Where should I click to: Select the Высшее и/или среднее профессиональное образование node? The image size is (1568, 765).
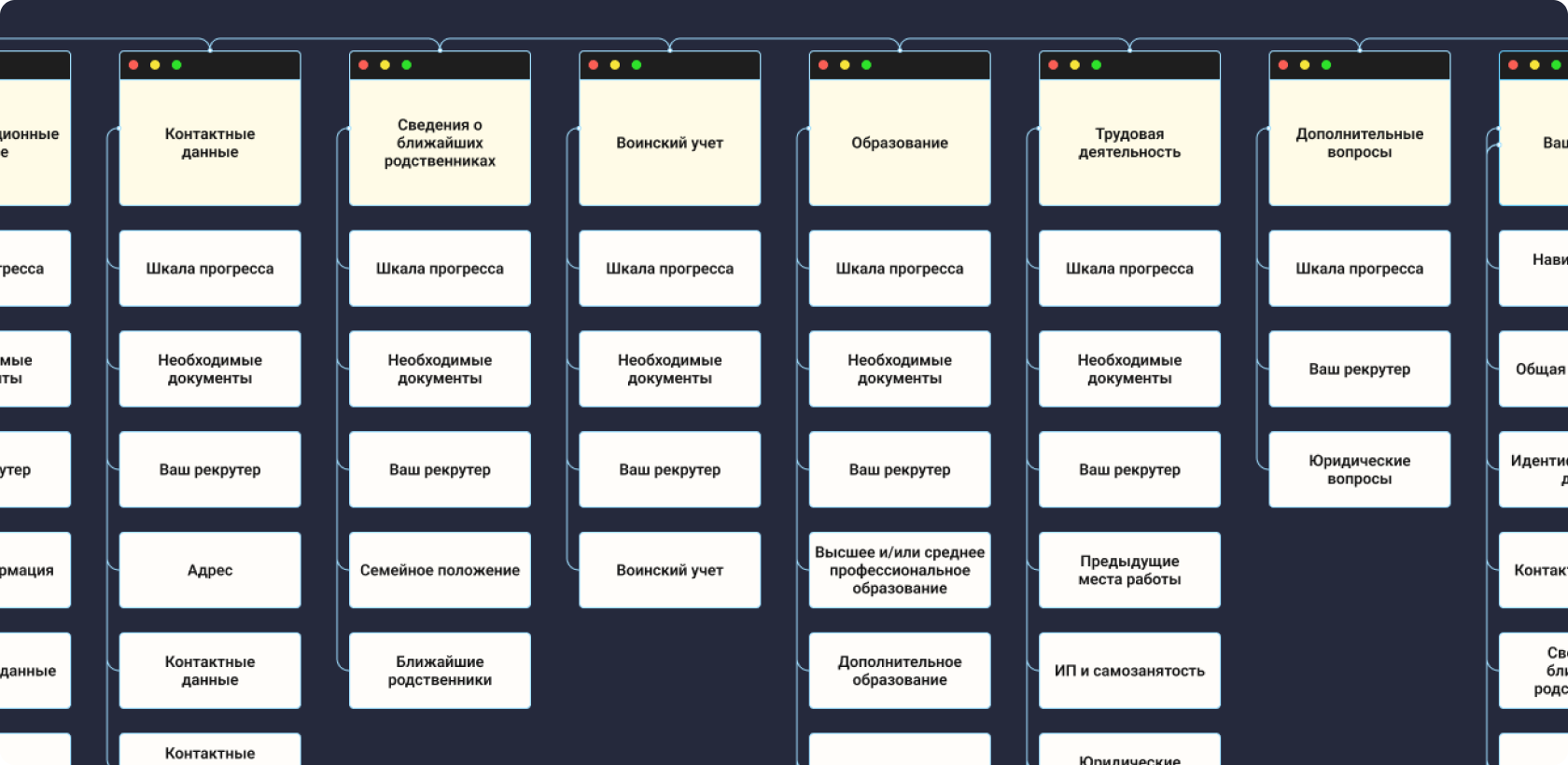(899, 570)
